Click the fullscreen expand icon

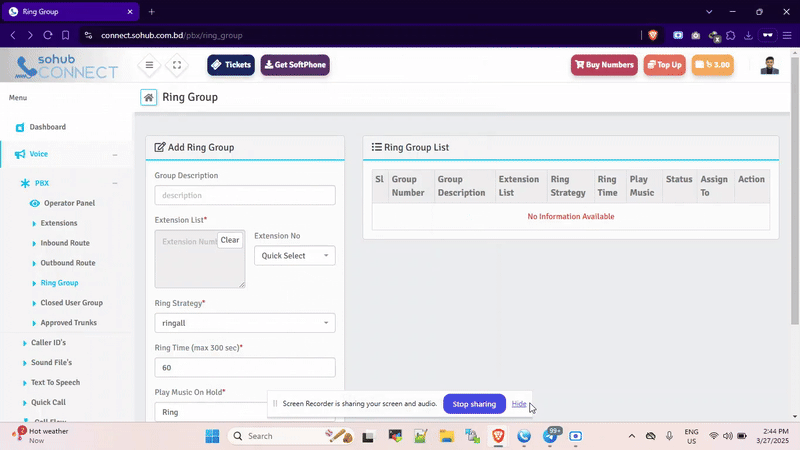176,65
